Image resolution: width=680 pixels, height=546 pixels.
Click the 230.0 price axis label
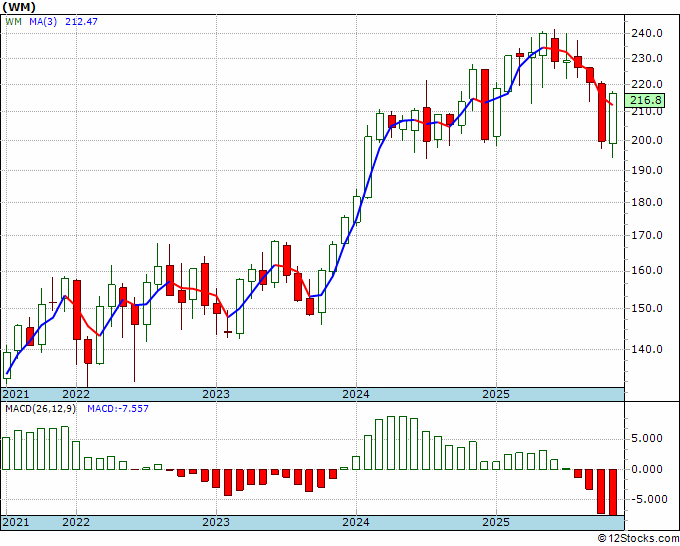(646, 58)
